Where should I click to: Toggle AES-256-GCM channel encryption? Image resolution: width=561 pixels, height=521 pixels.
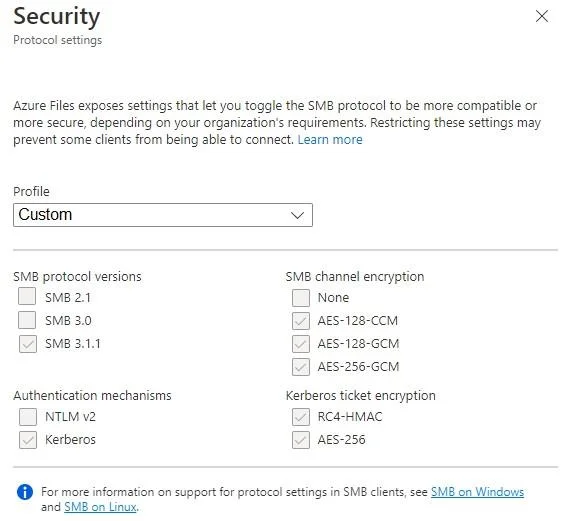[301, 367]
